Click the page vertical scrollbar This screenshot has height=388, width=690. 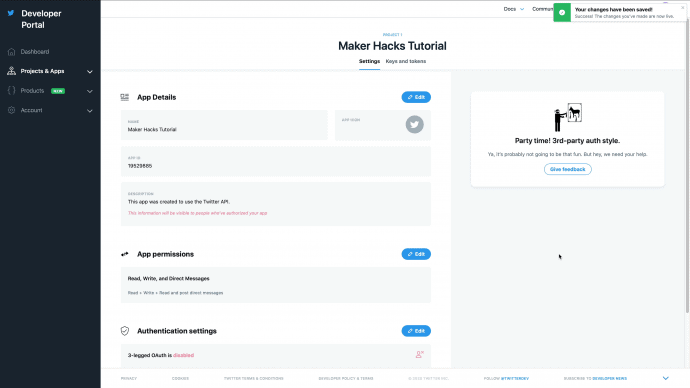(687, 165)
